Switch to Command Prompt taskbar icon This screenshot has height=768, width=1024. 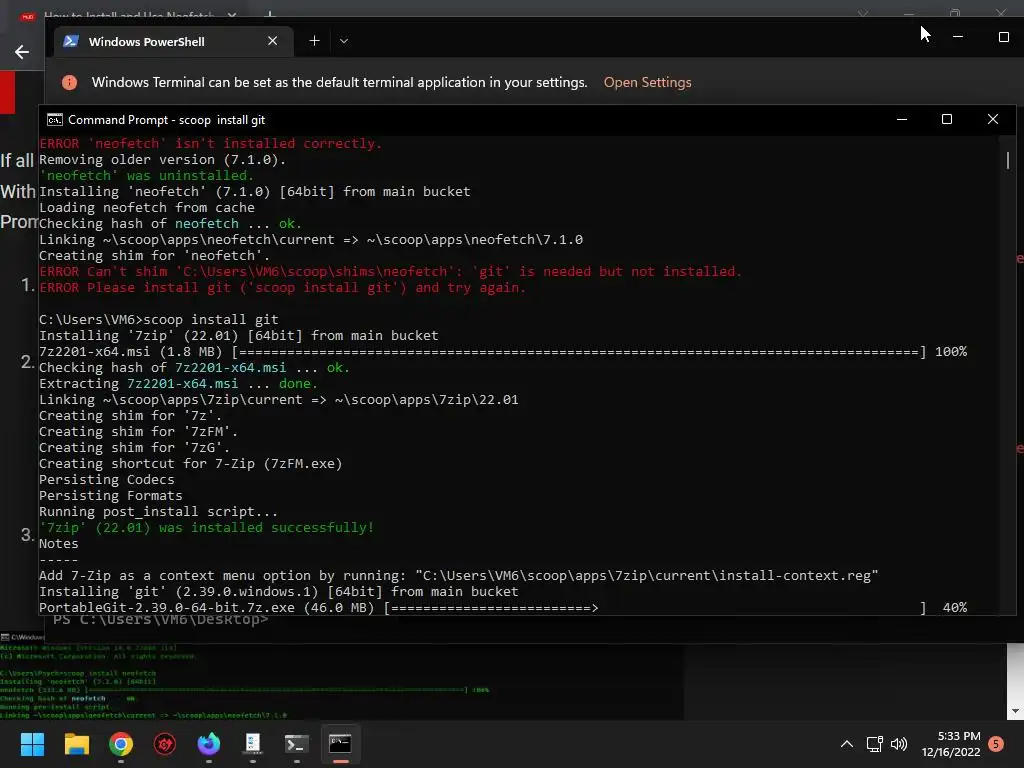coord(340,744)
